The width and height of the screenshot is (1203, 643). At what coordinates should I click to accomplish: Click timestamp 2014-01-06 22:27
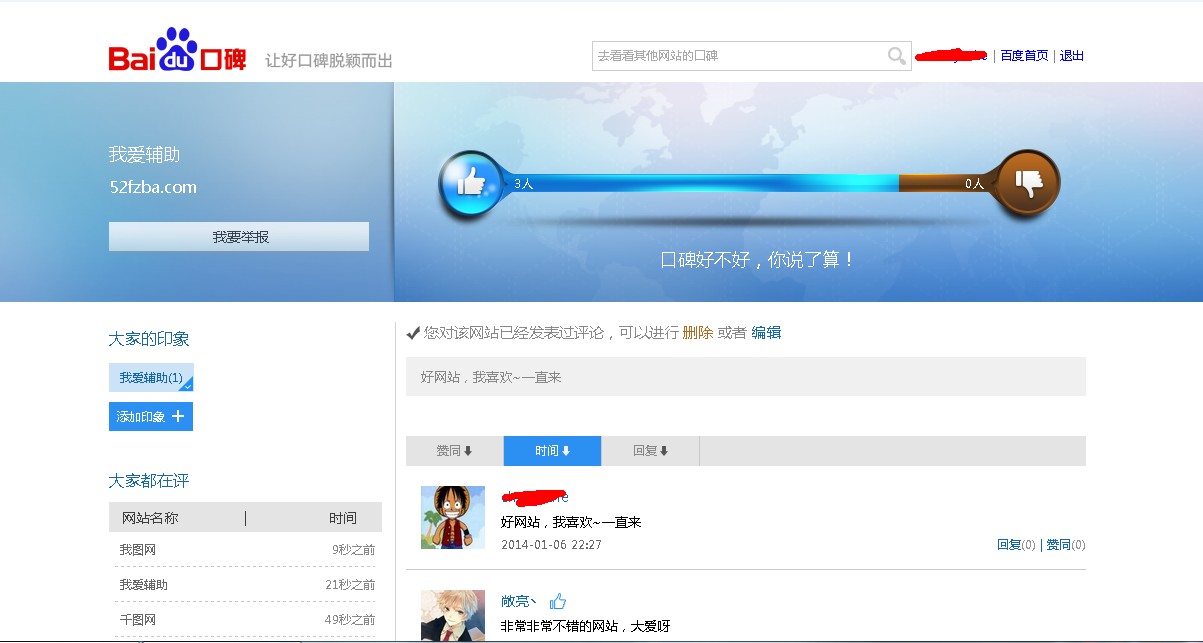551,545
